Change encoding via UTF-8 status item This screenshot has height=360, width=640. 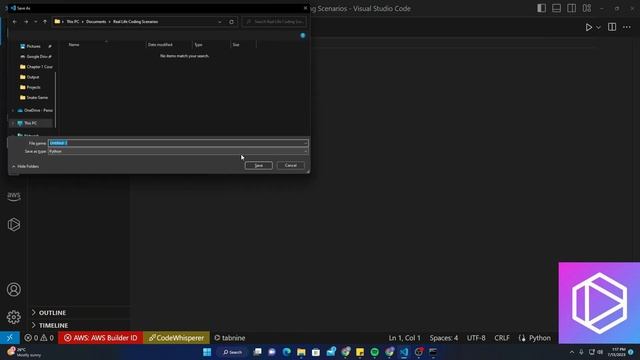[476, 338]
